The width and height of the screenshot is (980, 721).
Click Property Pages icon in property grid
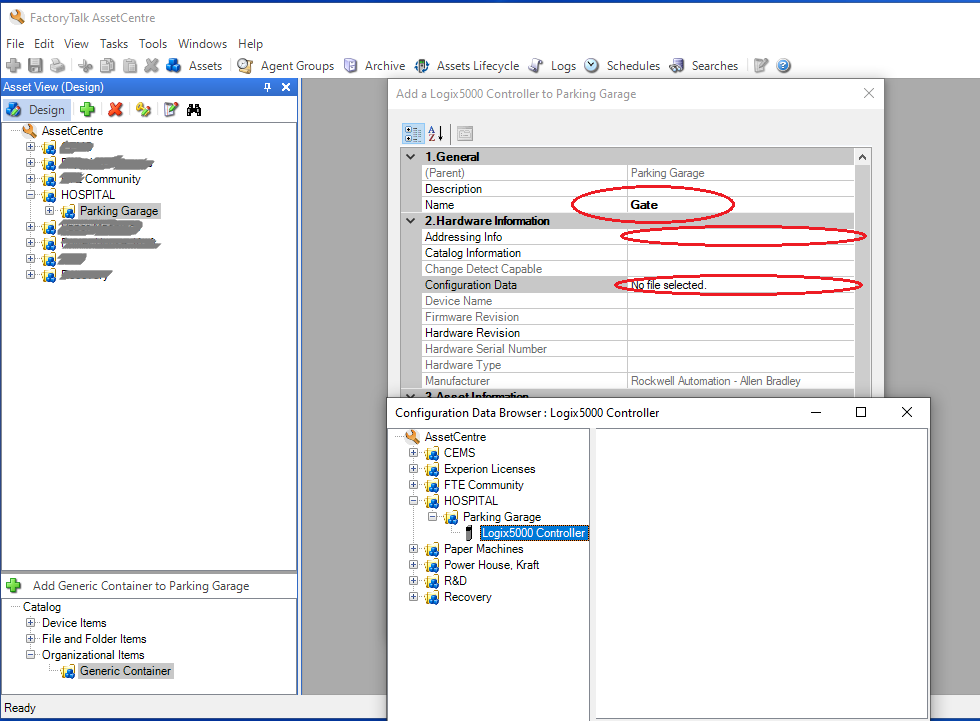[465, 134]
